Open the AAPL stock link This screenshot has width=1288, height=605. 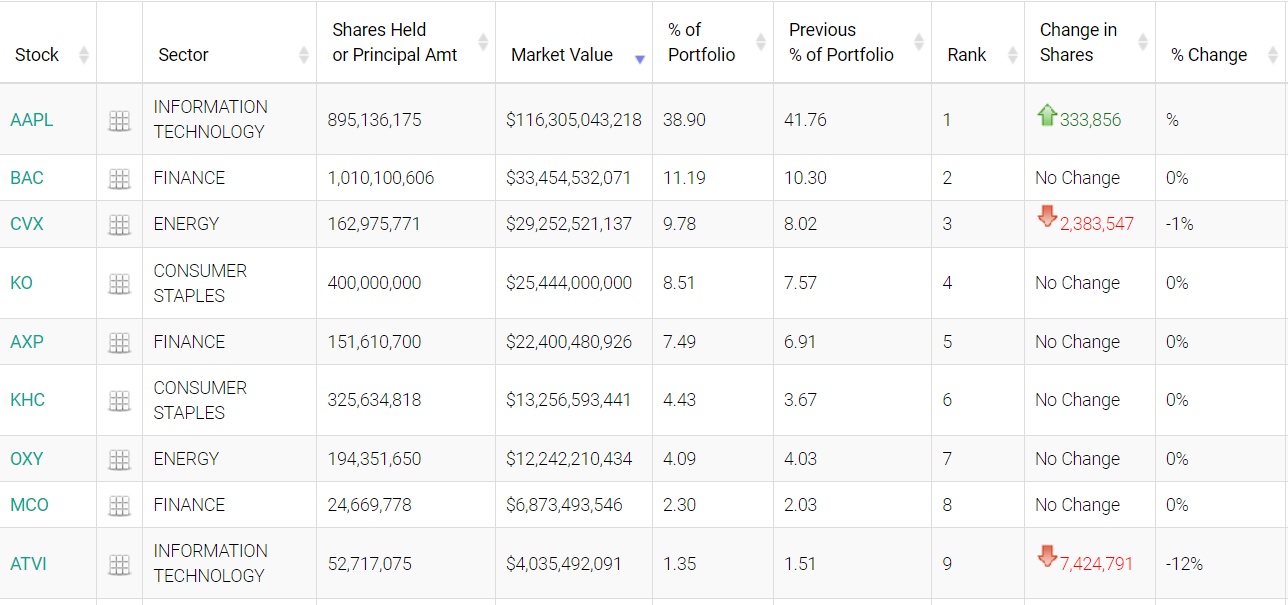(x=32, y=120)
